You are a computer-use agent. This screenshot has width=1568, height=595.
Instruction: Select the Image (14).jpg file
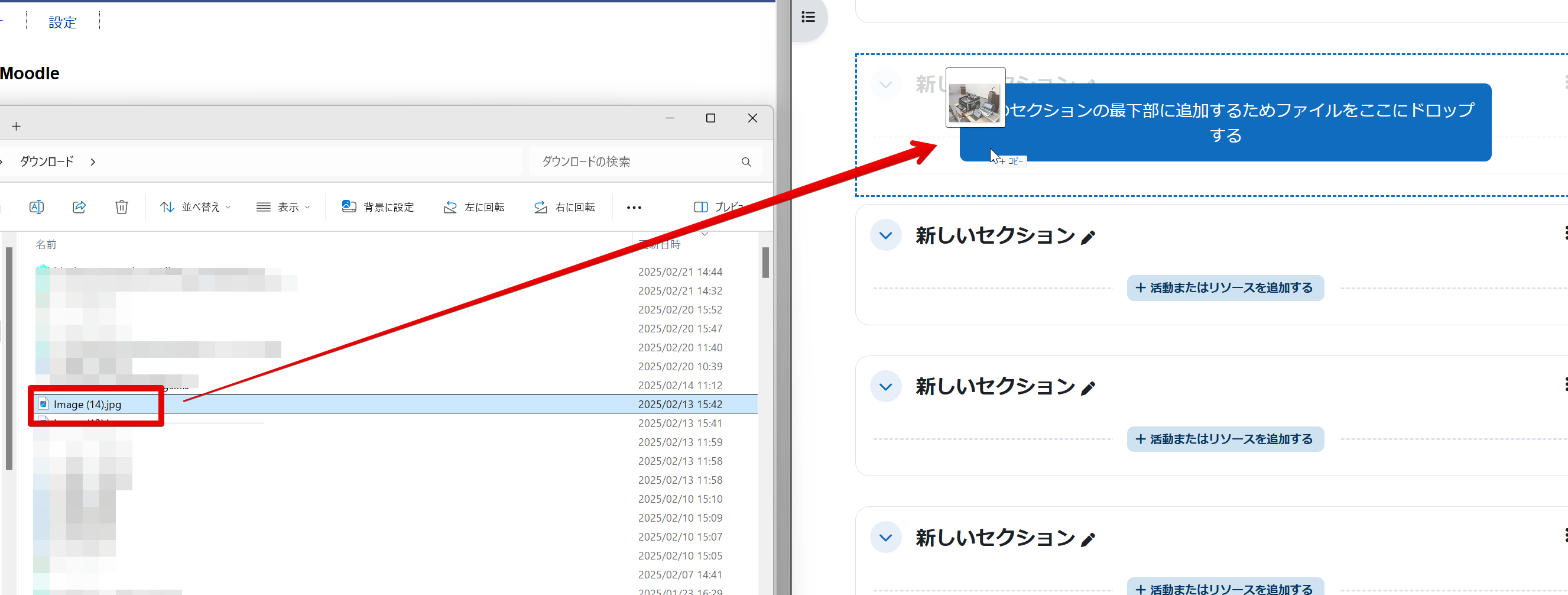point(87,405)
